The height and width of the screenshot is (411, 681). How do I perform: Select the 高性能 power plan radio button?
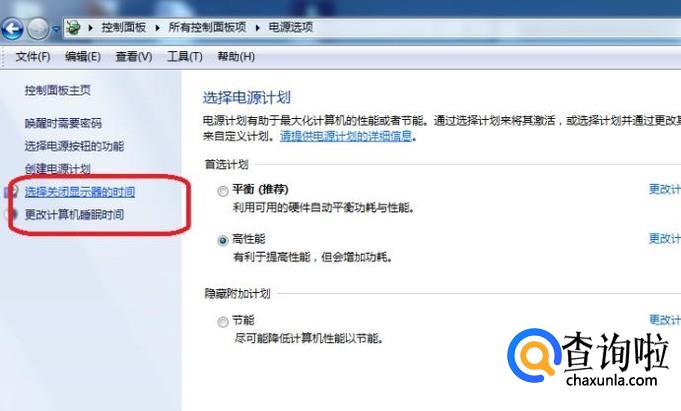pyautogui.click(x=223, y=240)
